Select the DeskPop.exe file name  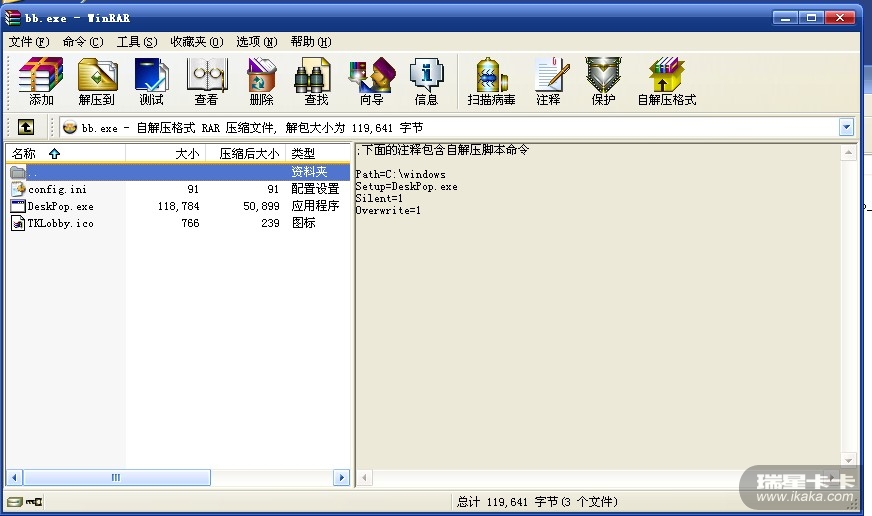61,207
